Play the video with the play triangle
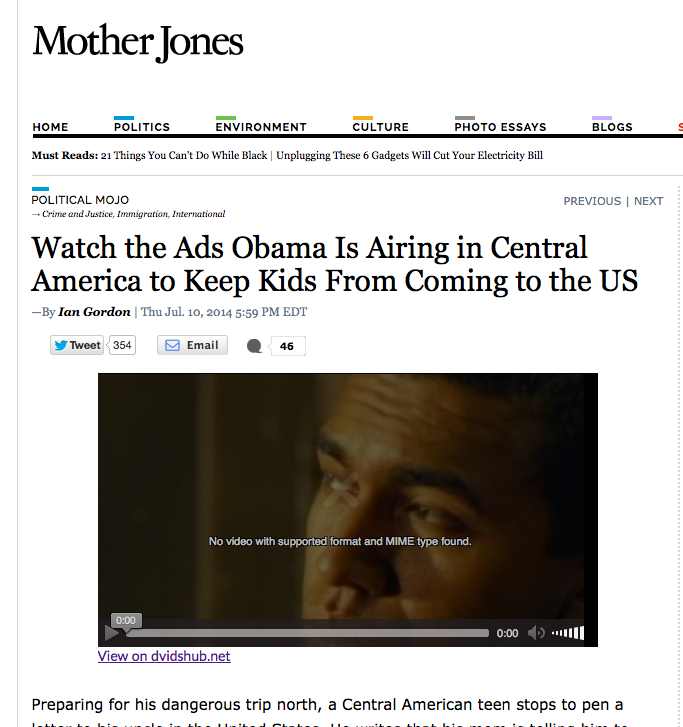Screen dimensions: 683x727 click(111, 633)
